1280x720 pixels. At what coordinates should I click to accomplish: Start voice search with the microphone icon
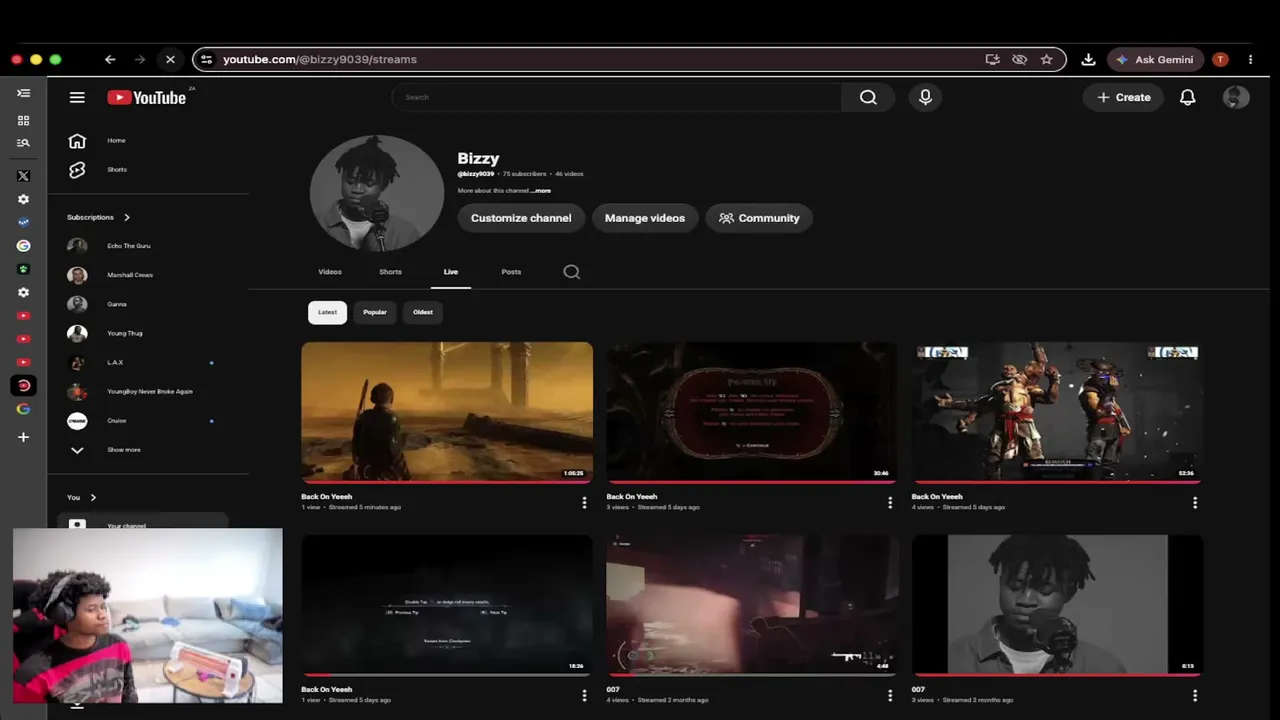tap(925, 97)
